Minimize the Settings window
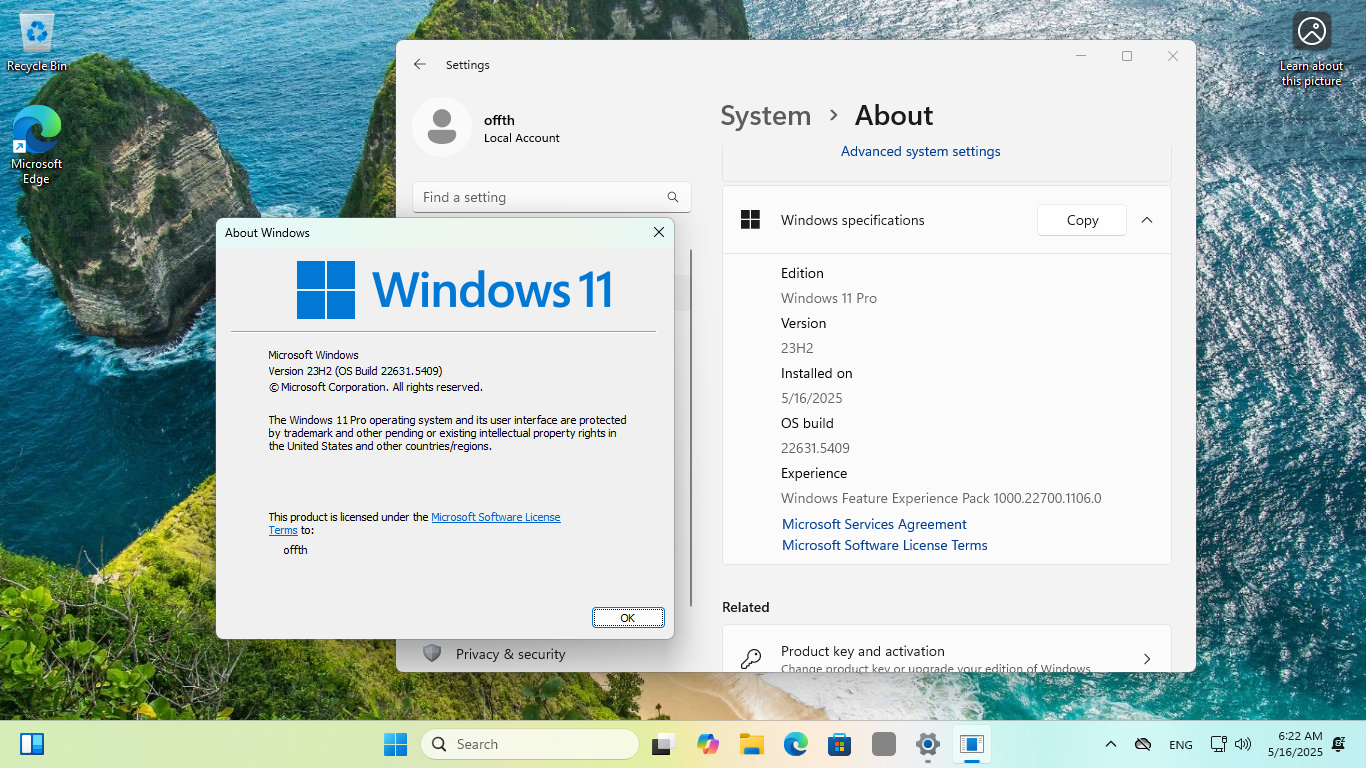 pos(1081,56)
